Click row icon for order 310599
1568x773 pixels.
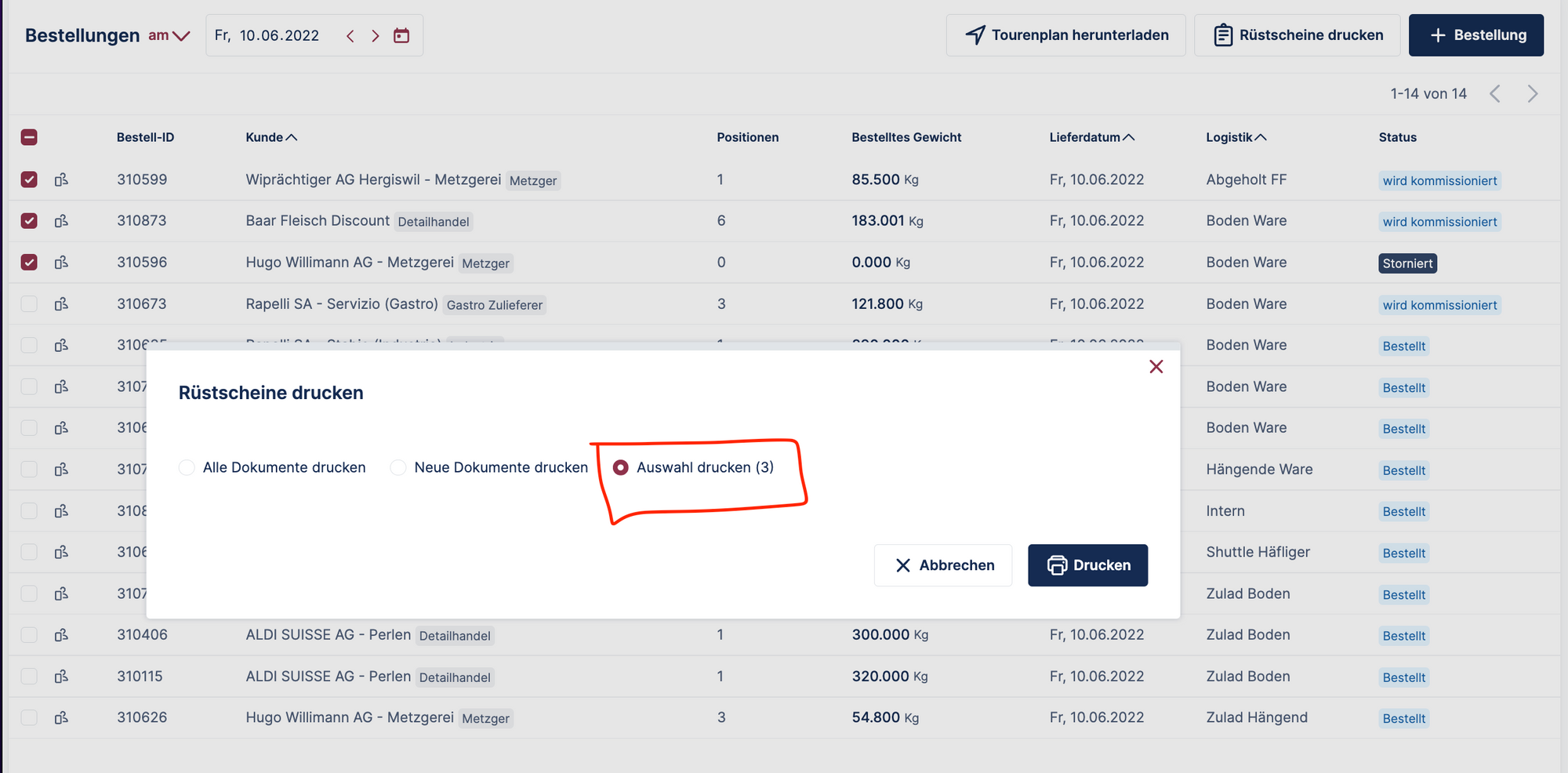click(61, 180)
